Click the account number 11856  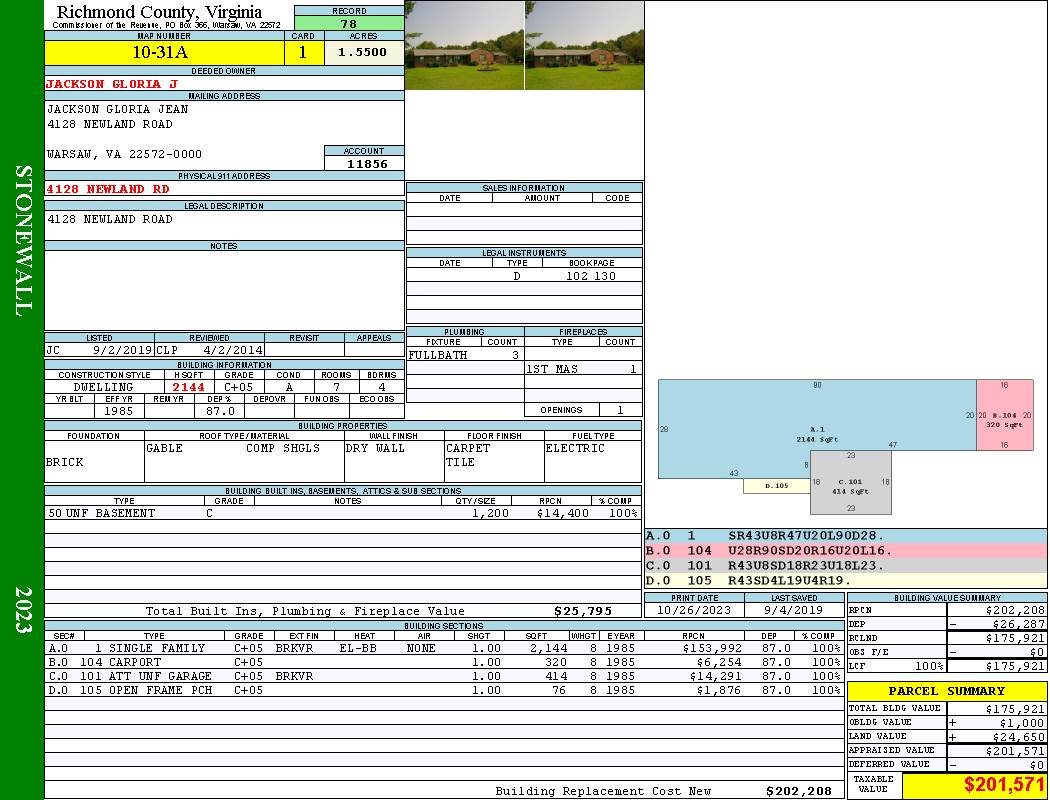[364, 163]
